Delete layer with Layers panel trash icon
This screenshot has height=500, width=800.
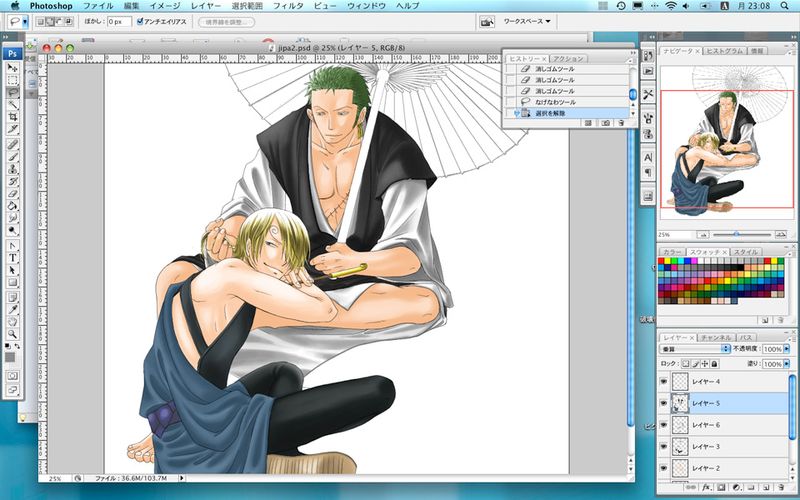coord(780,488)
